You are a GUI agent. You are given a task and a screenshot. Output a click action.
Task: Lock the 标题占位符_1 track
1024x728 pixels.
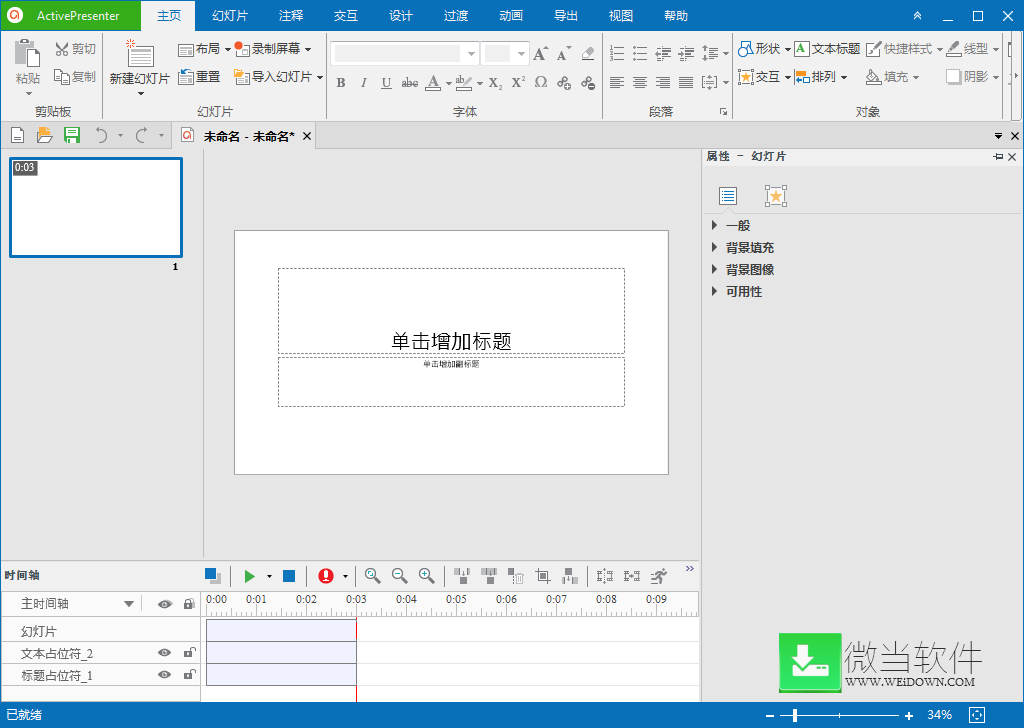pos(189,674)
